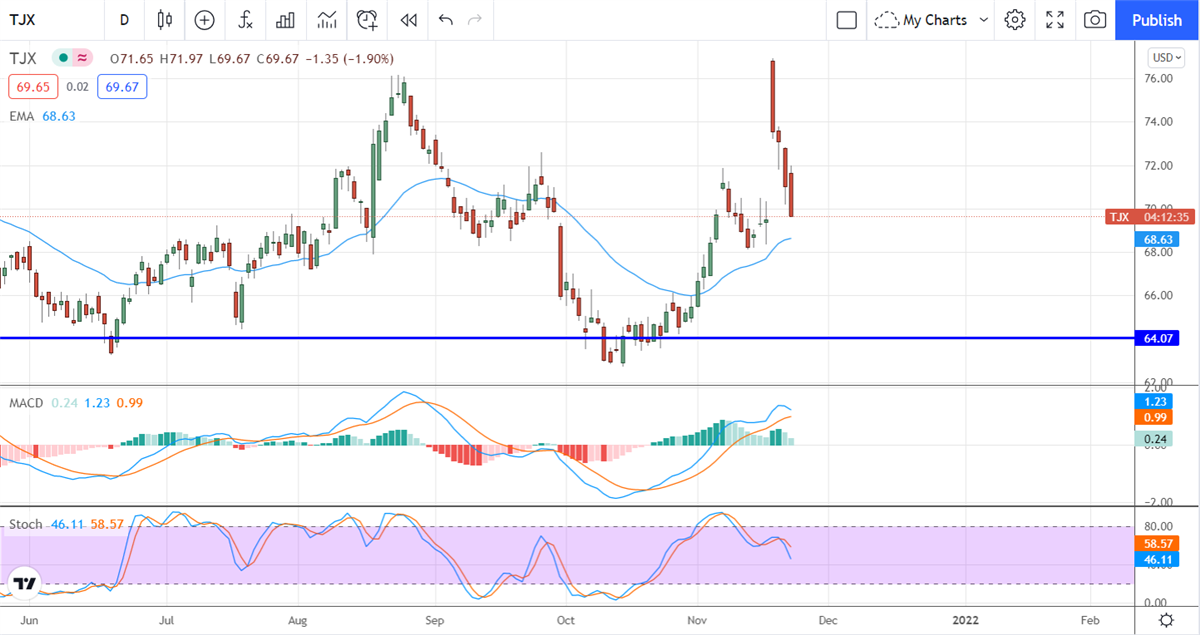1200x635 pixels.
Task: Change the D time interval
Action: (124, 19)
